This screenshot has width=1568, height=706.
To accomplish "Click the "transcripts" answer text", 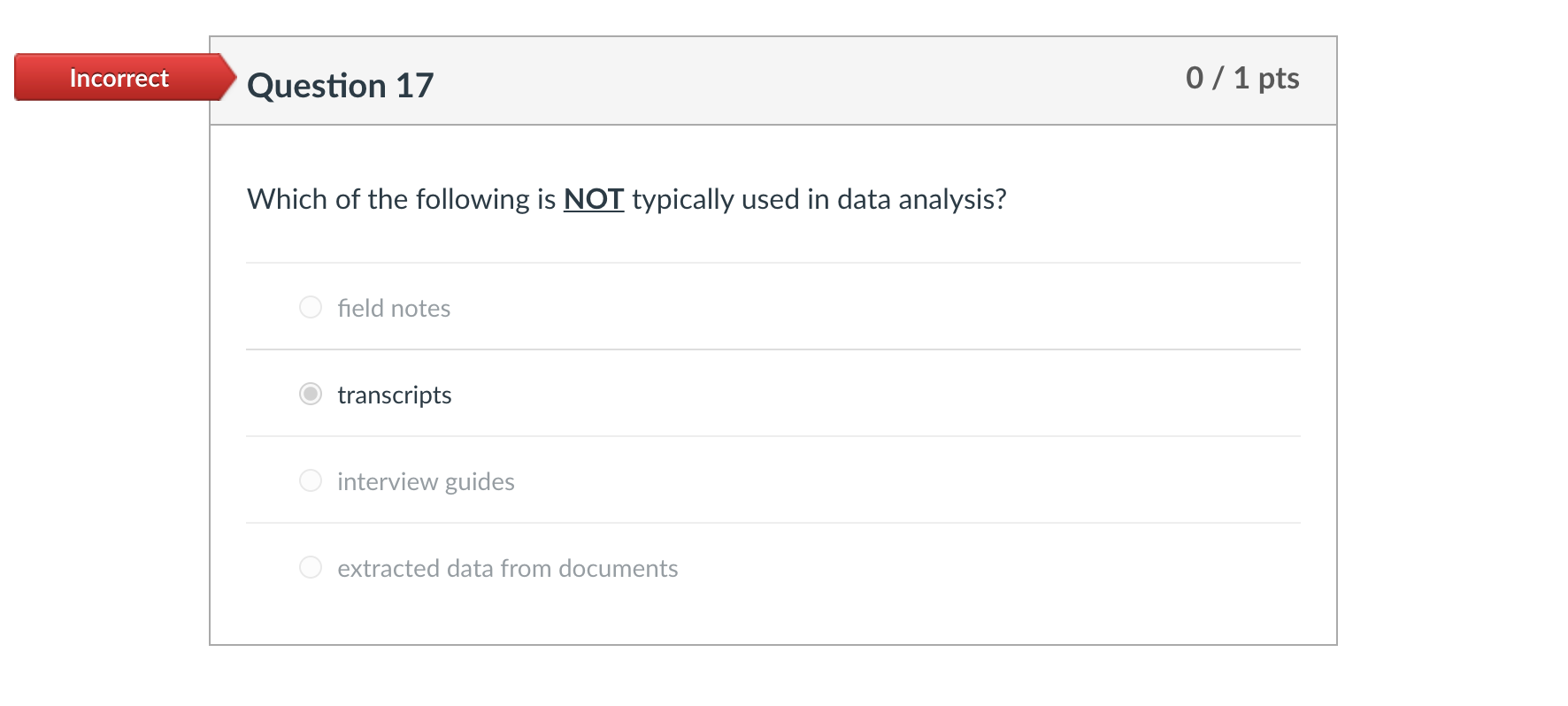I will click(x=395, y=395).
